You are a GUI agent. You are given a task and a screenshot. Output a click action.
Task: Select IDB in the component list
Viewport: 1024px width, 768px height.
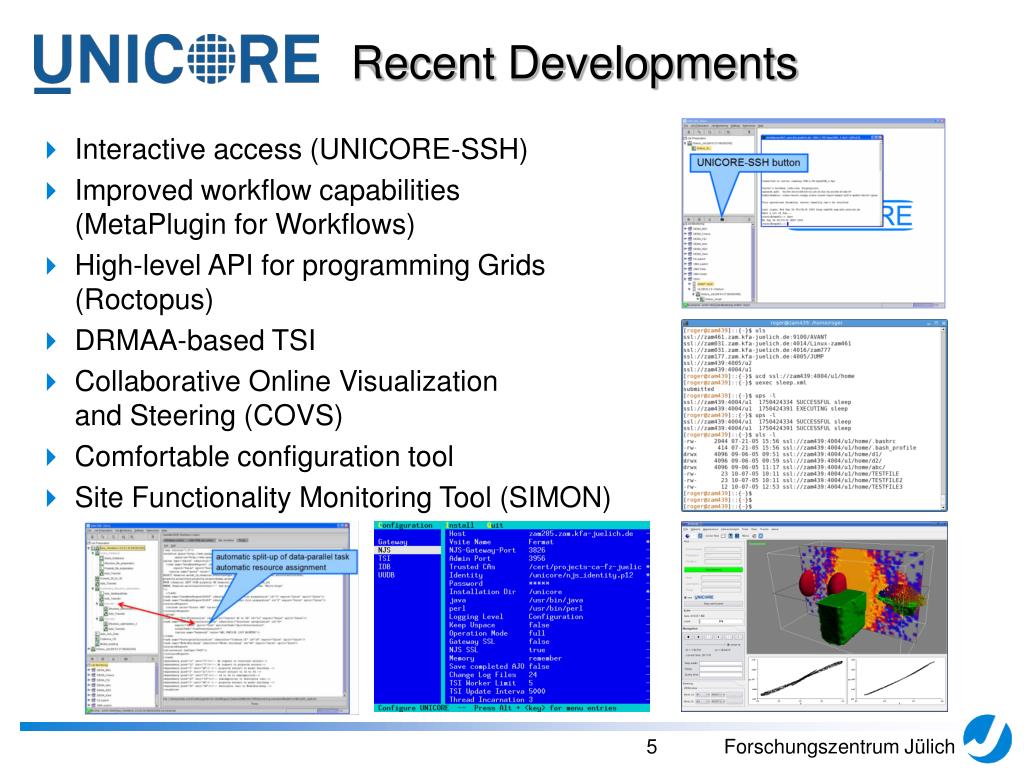(x=384, y=567)
